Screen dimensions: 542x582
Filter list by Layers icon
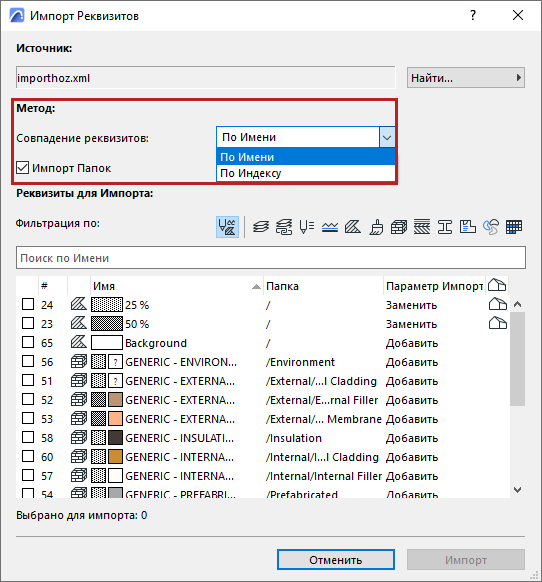261,226
